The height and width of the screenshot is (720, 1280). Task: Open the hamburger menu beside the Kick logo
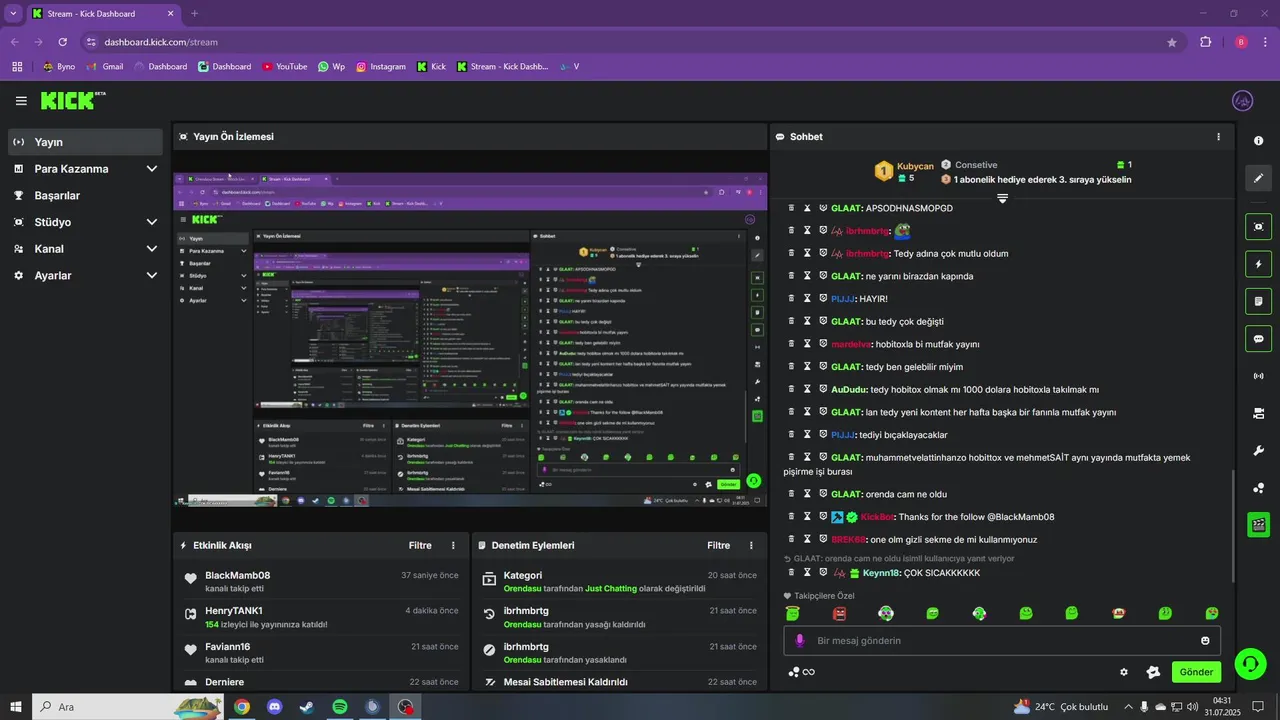coord(21,101)
